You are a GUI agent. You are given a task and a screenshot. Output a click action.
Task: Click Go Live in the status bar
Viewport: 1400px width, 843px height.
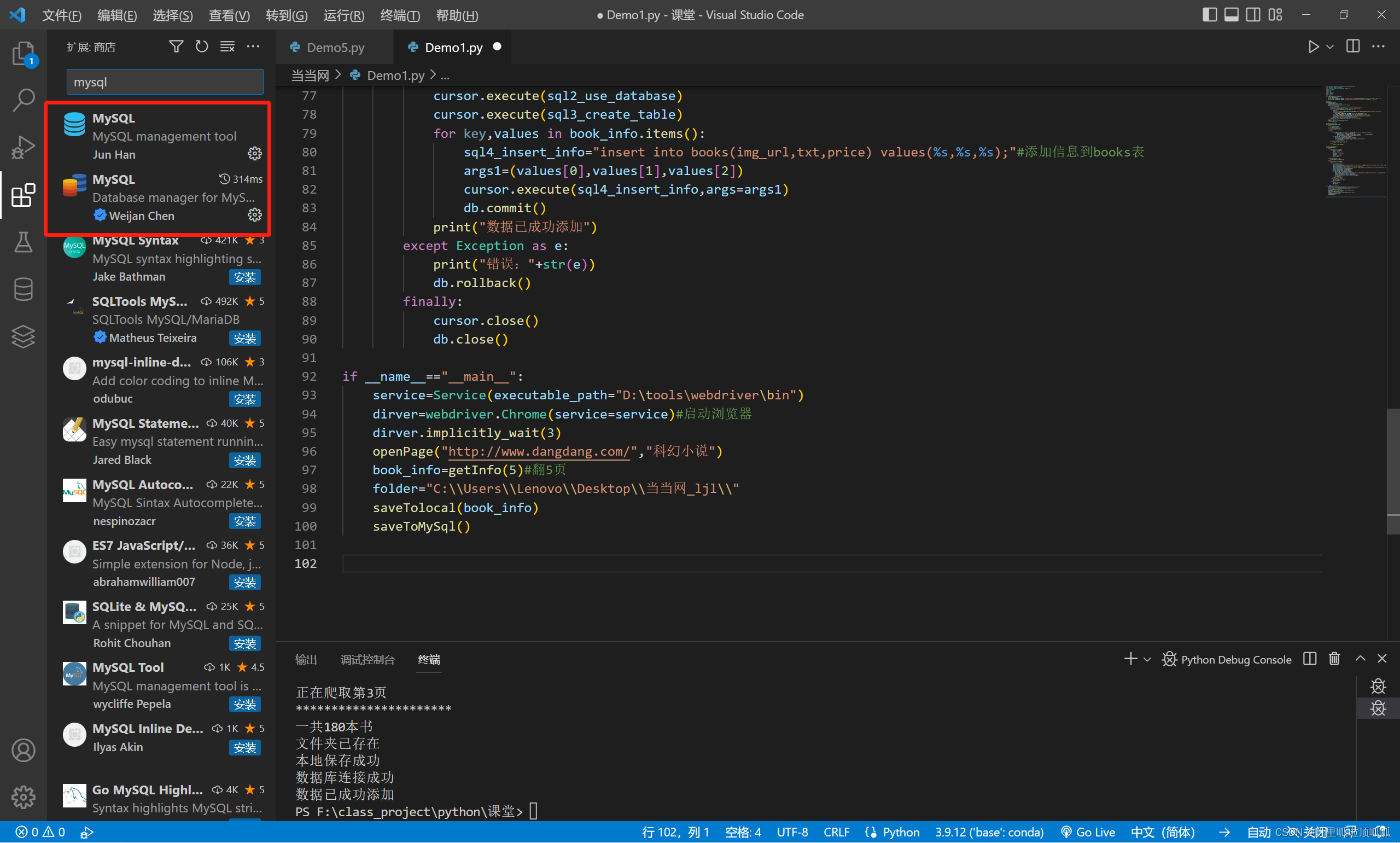pos(1088,832)
